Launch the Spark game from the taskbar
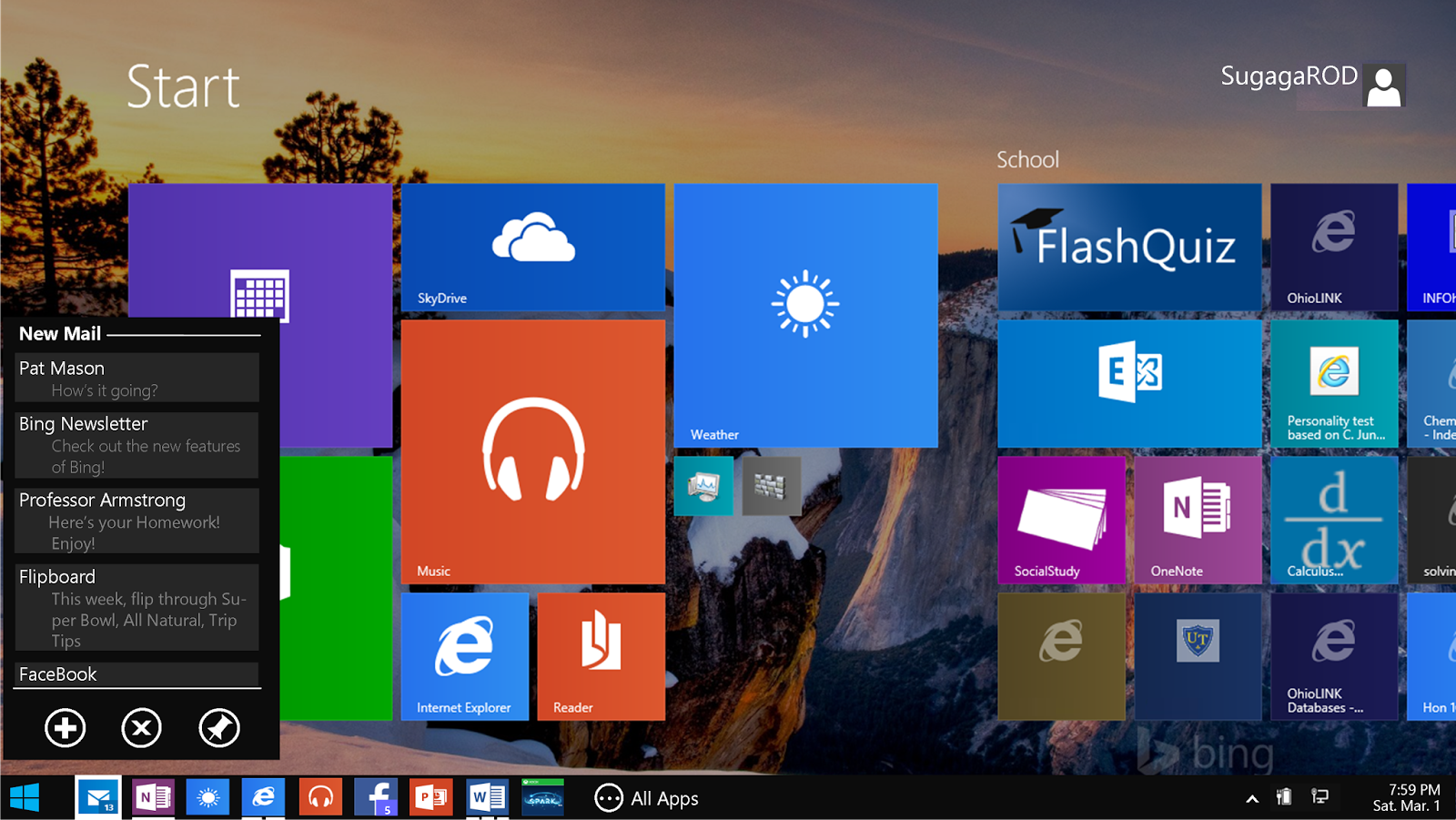The image size is (1456, 820). [541, 797]
